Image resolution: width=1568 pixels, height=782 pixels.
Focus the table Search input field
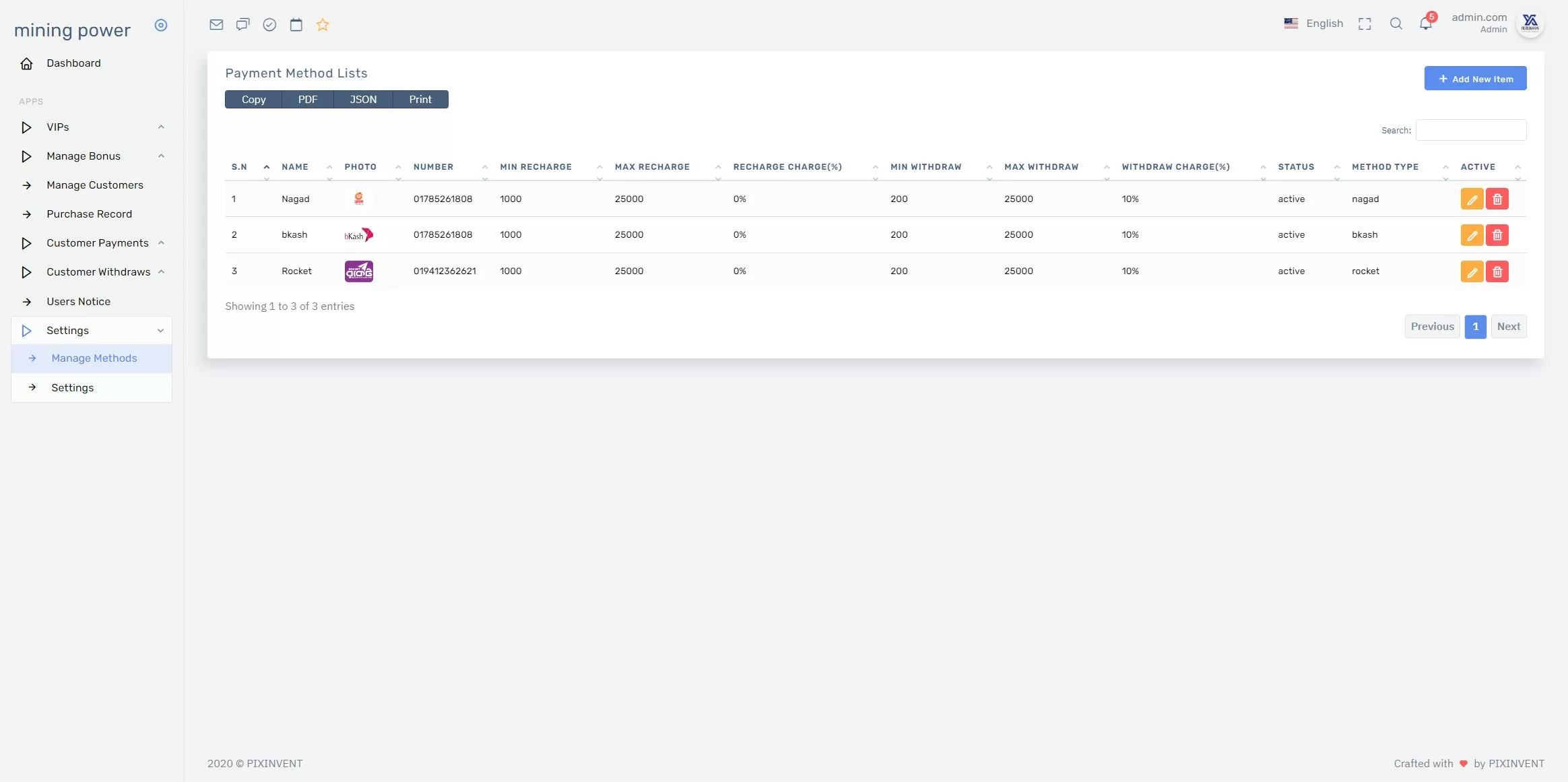[1470, 130]
